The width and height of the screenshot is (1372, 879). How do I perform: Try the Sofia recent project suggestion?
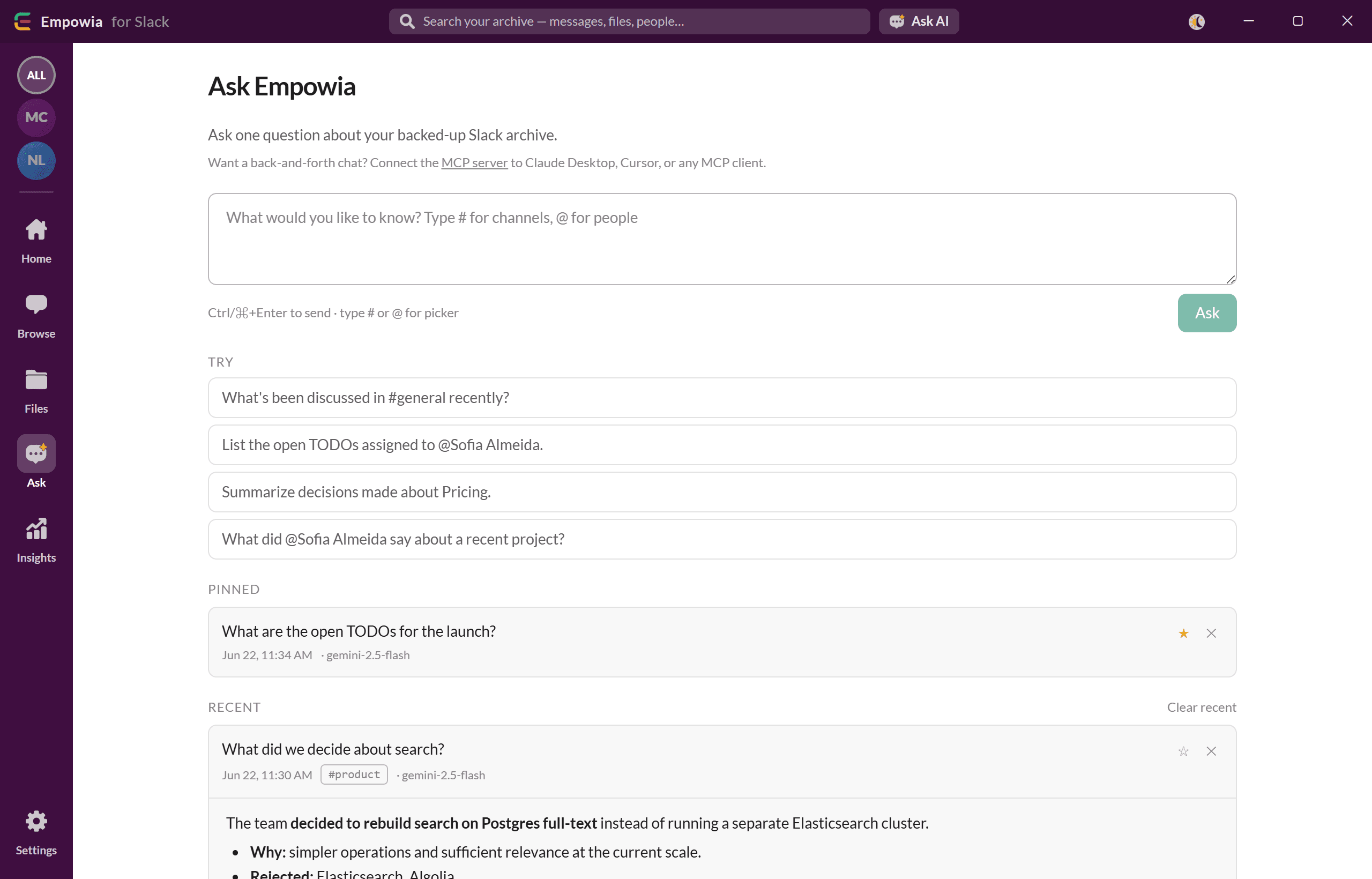pyautogui.click(x=722, y=539)
